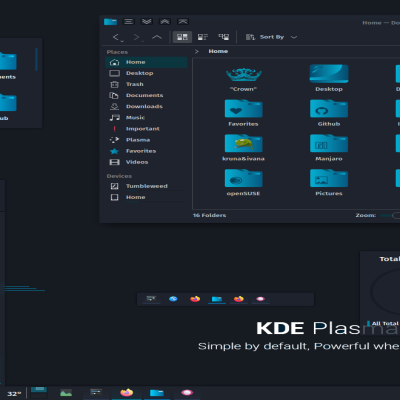Switch to Compact view mode
Screen dimensions: 400x400
pyautogui.click(x=203, y=37)
